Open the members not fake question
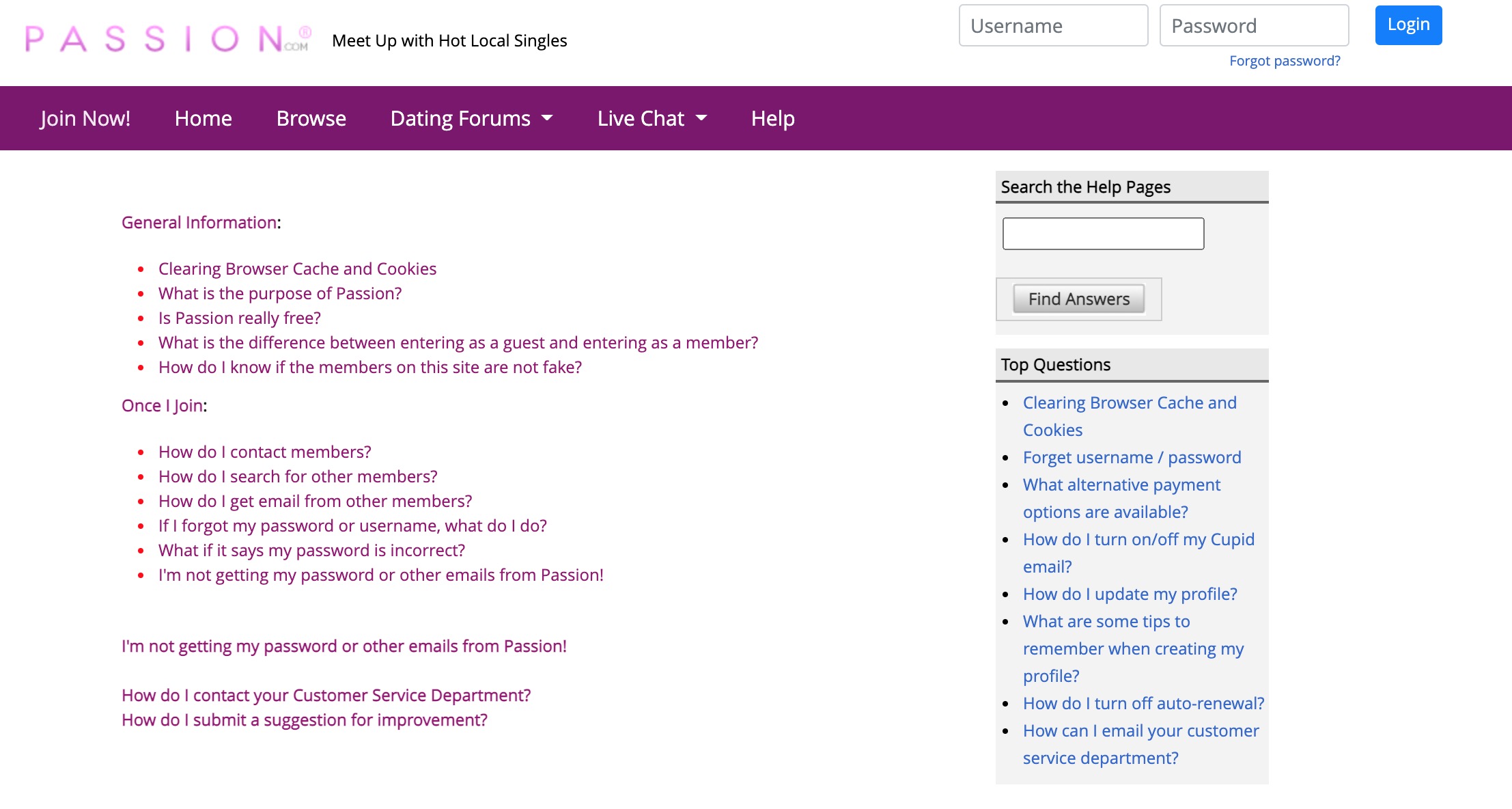Screen dimensions: 1512x809 pyautogui.click(x=370, y=367)
